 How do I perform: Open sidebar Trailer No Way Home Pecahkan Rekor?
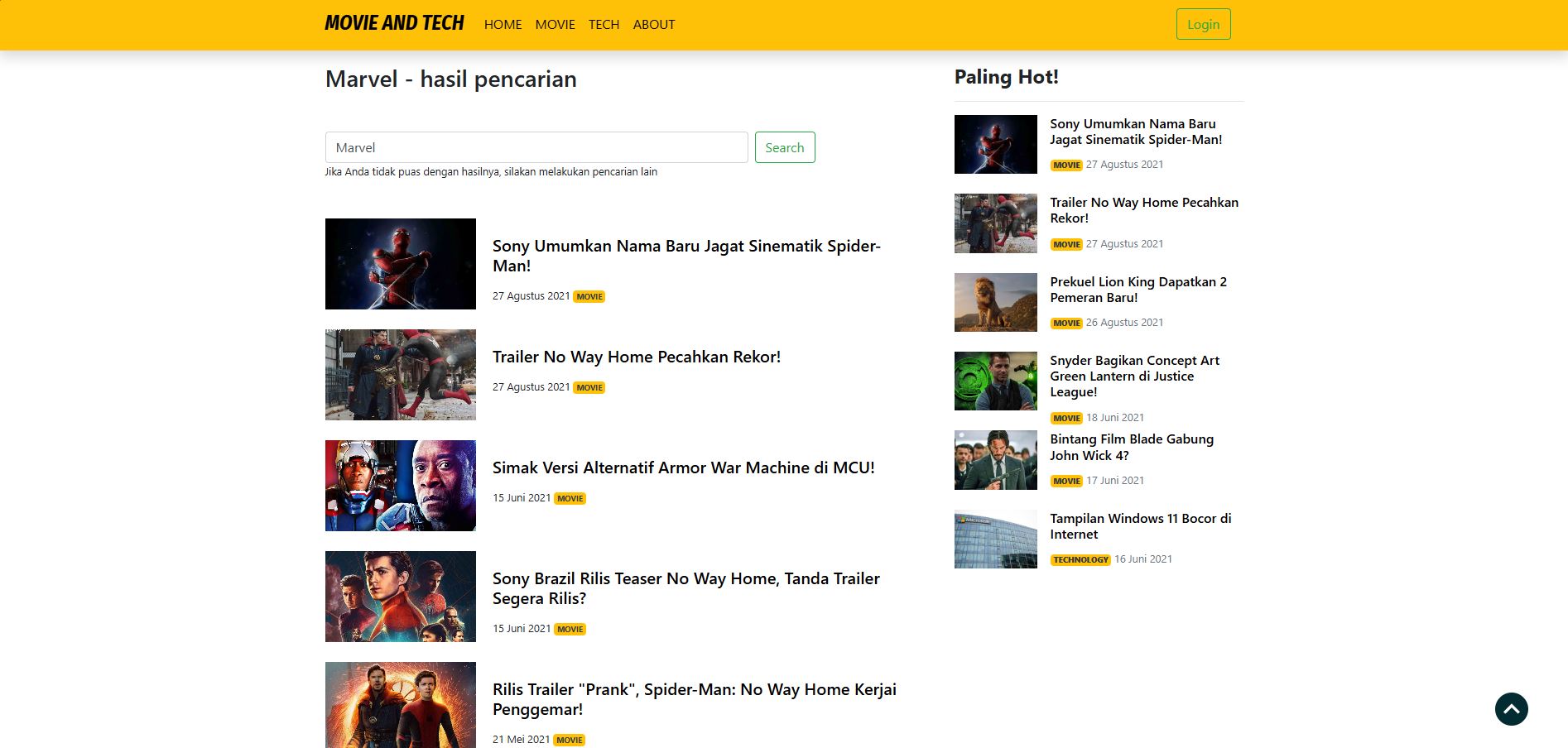coord(1144,210)
